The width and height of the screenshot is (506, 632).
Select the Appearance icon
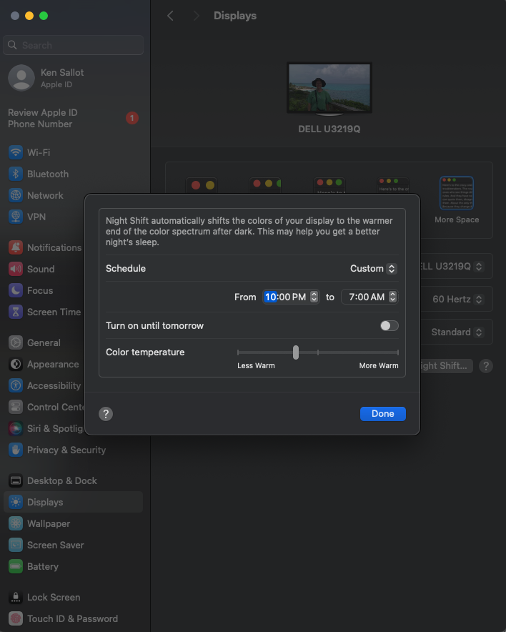click(16, 364)
